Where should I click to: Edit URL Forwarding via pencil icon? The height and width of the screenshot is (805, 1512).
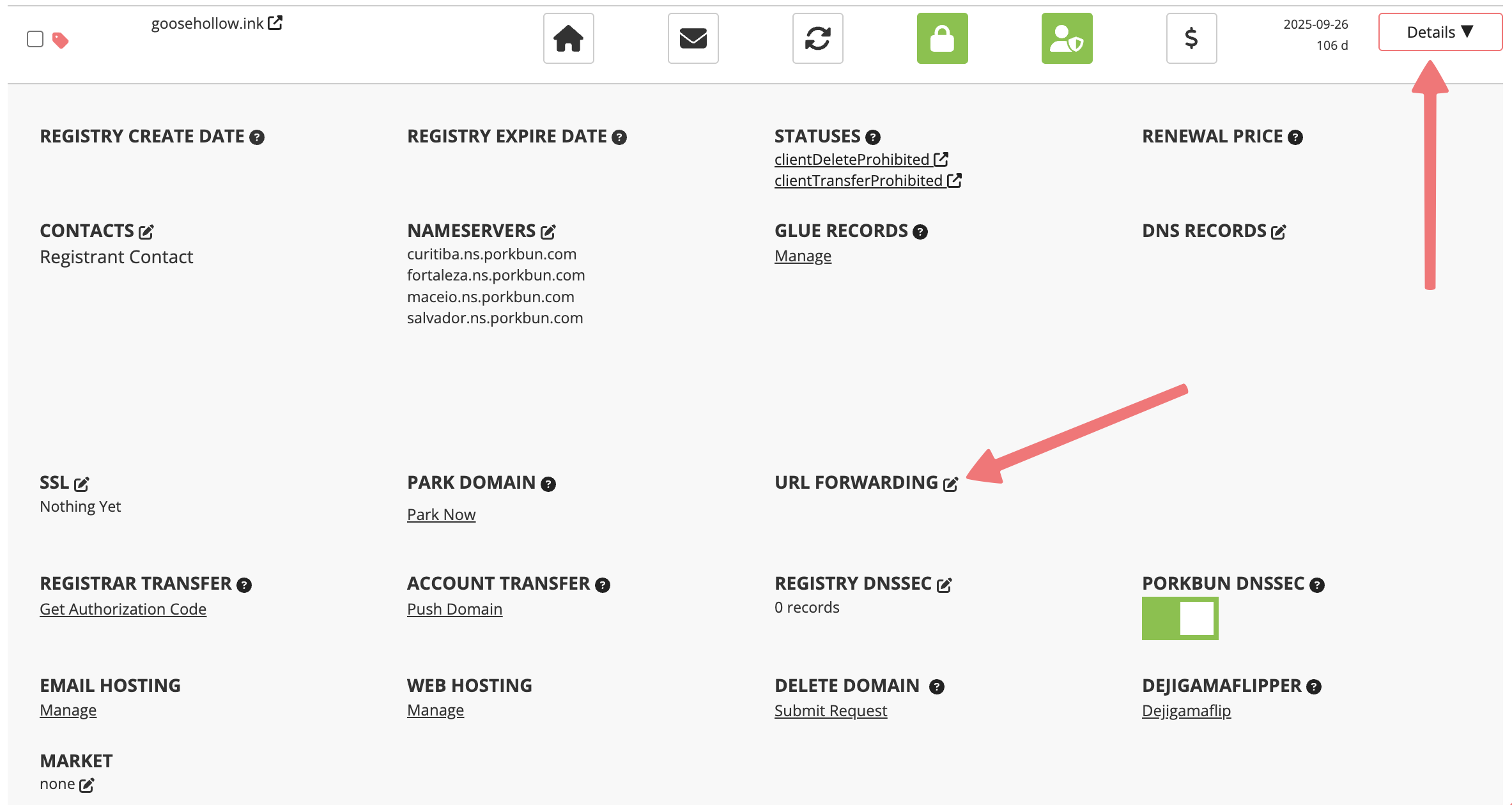[x=951, y=484]
